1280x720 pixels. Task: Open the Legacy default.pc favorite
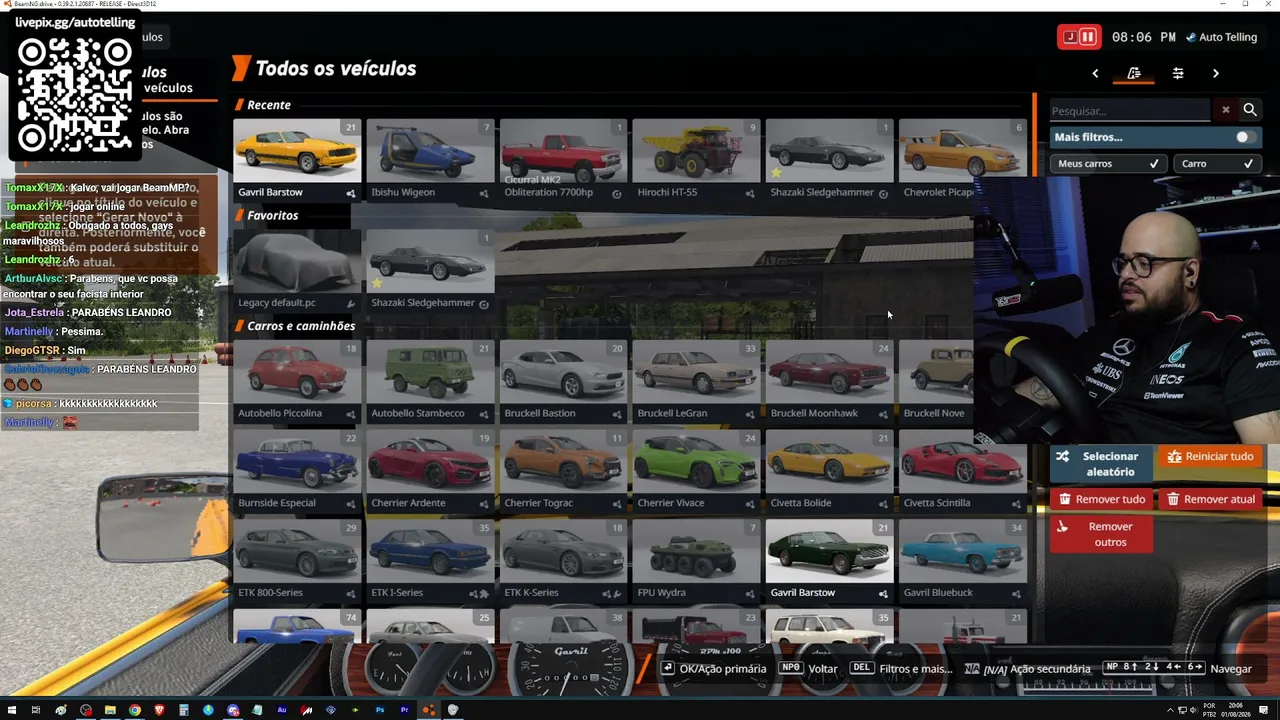click(297, 270)
